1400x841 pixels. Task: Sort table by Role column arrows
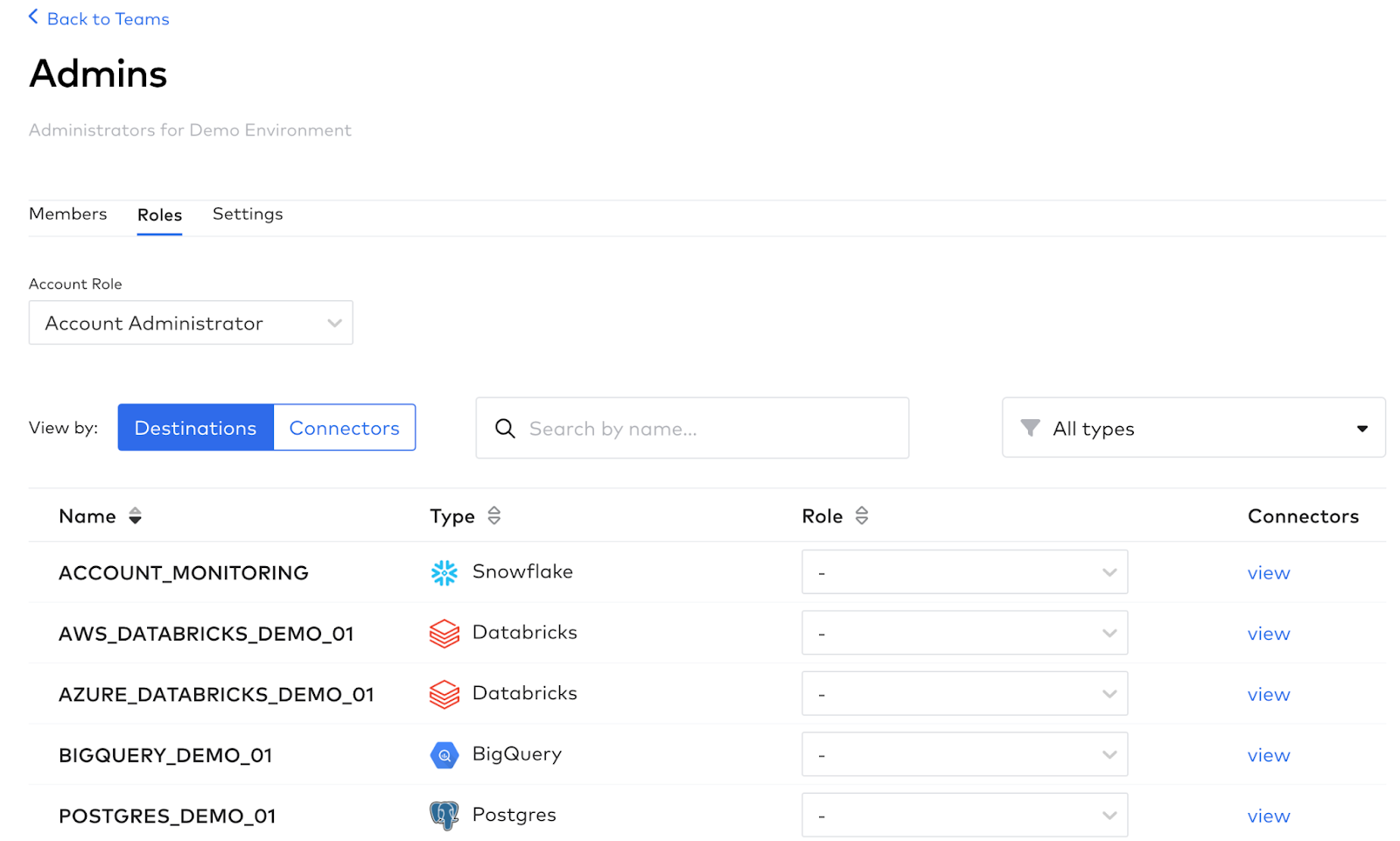pos(862,516)
